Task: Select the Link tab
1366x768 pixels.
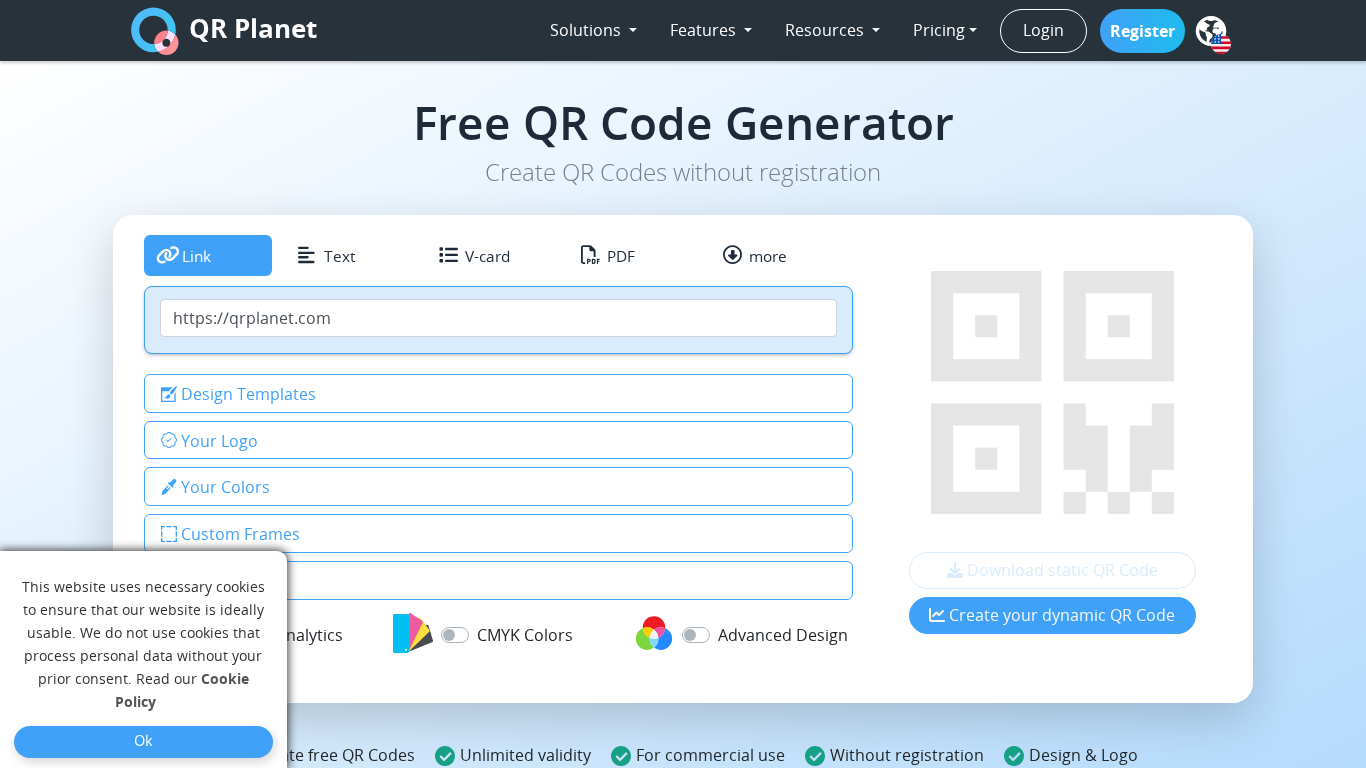Action: (x=208, y=256)
